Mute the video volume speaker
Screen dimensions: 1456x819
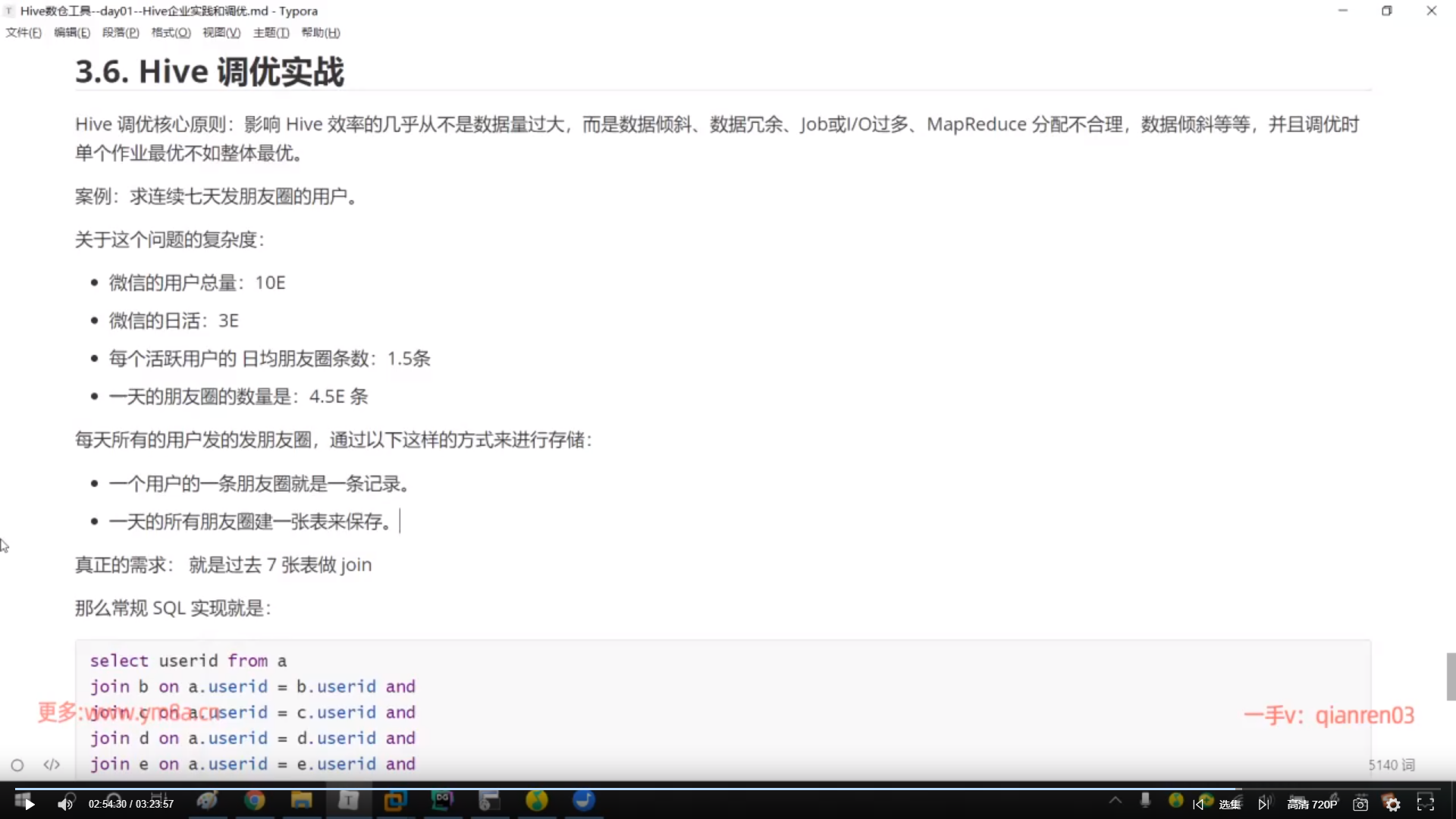65,805
